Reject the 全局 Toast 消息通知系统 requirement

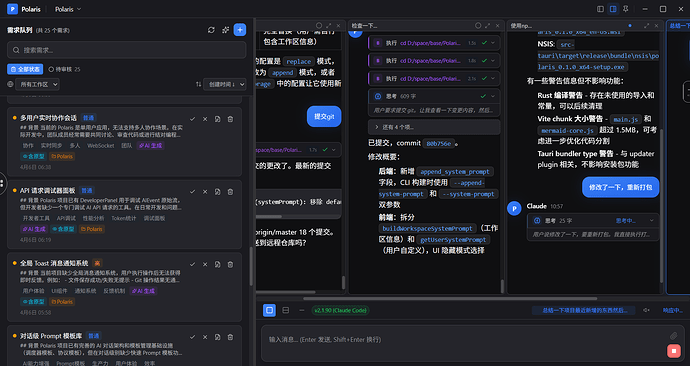pos(205,264)
